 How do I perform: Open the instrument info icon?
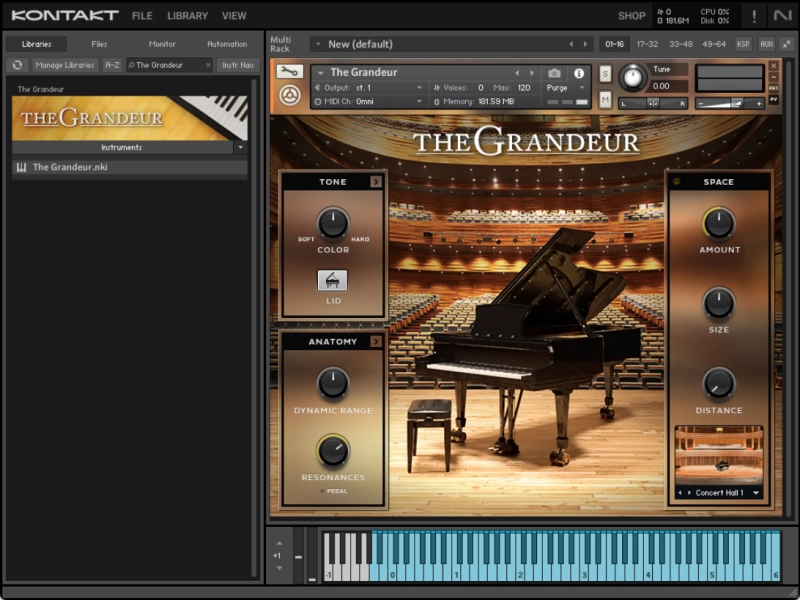[x=578, y=73]
